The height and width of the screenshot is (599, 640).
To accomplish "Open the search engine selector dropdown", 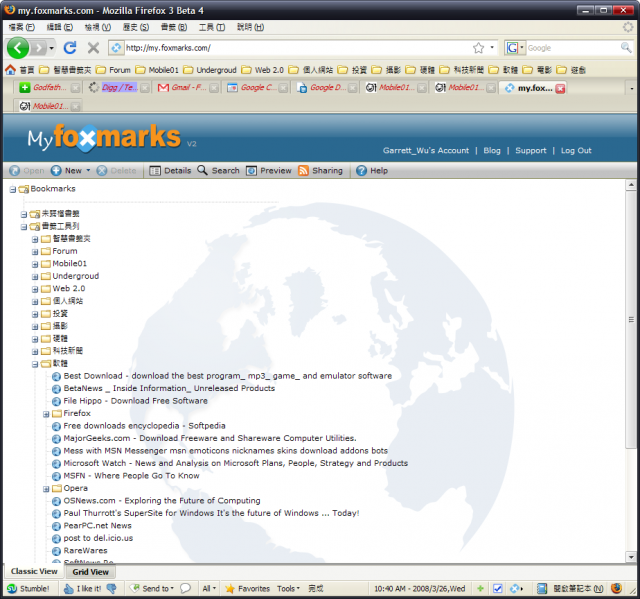I will (x=522, y=48).
